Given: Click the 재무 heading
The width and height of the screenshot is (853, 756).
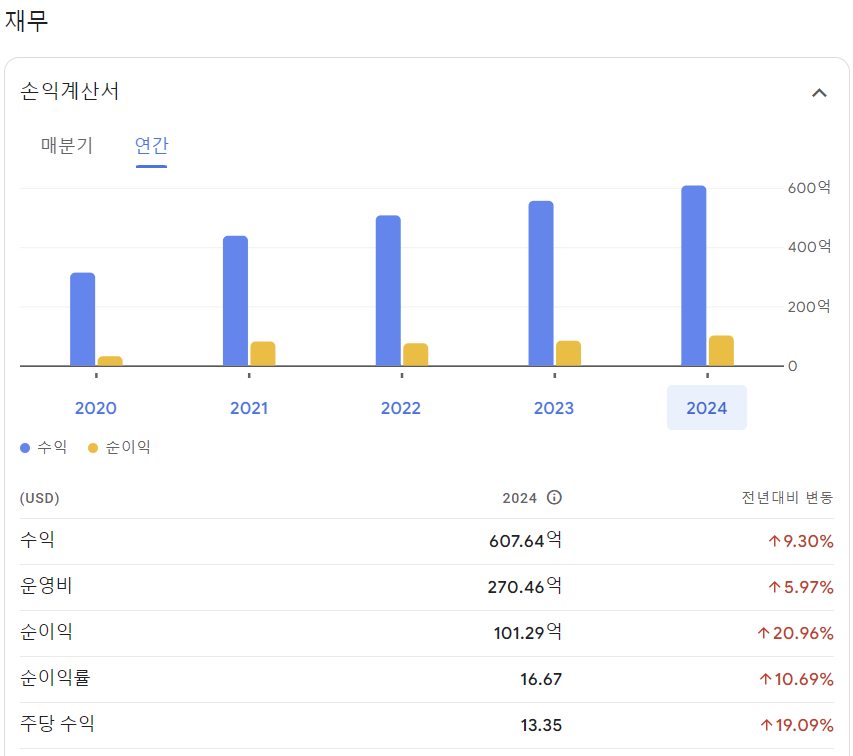Looking at the screenshot, I should pos(27,20).
